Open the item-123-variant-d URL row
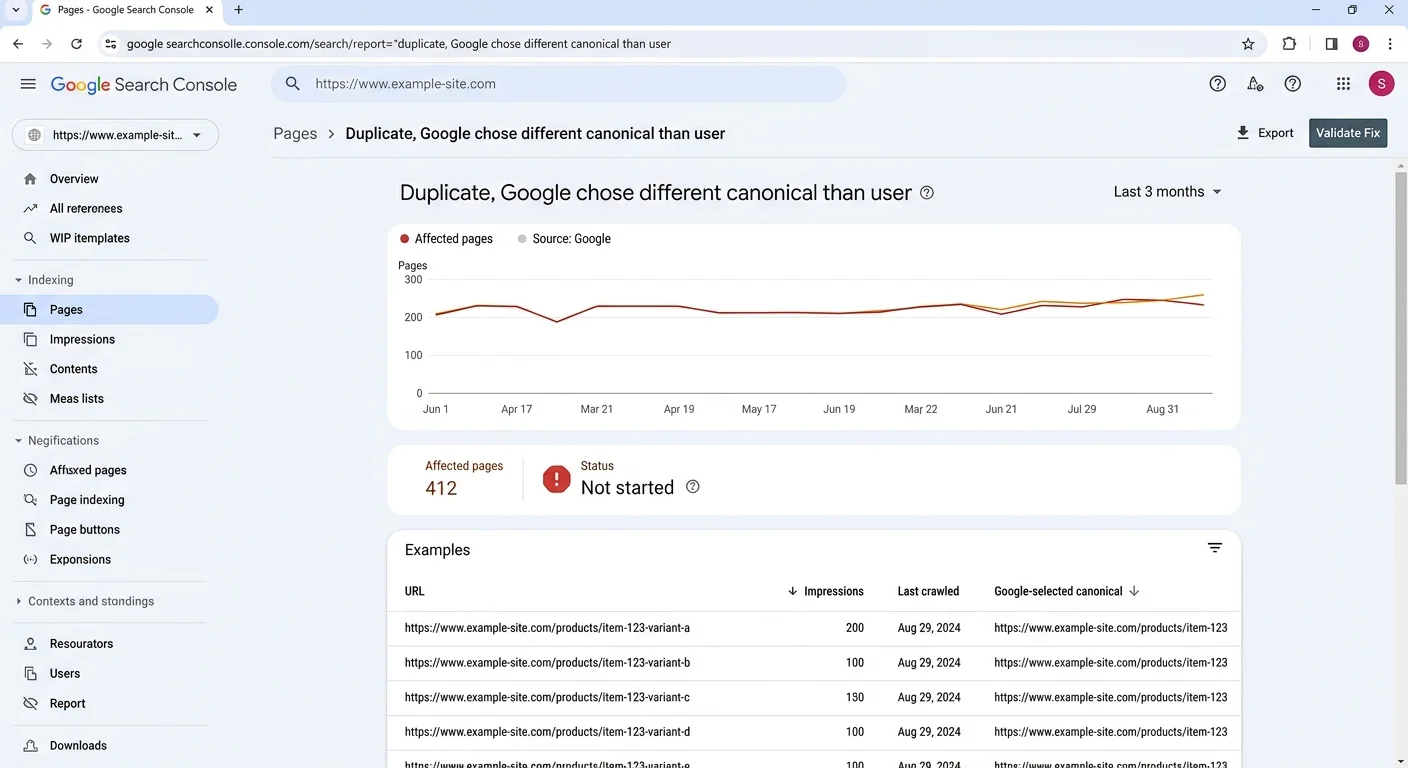The height and width of the screenshot is (768, 1408). pyautogui.click(x=814, y=732)
